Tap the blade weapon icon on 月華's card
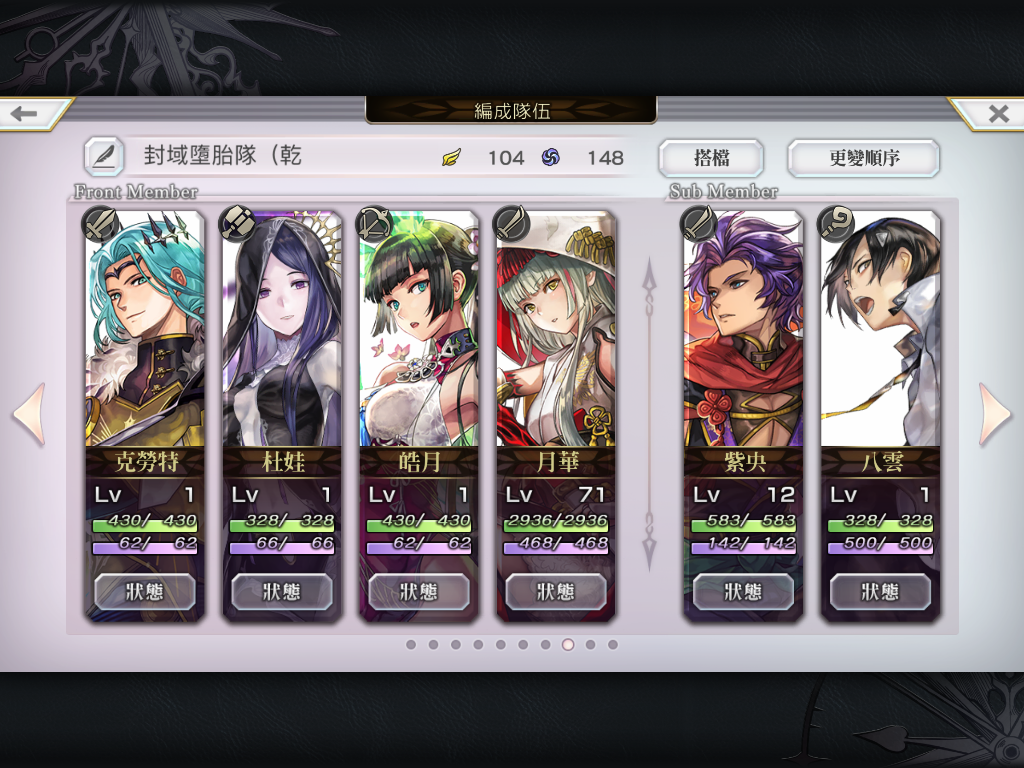The image size is (1024, 768). 511,223
